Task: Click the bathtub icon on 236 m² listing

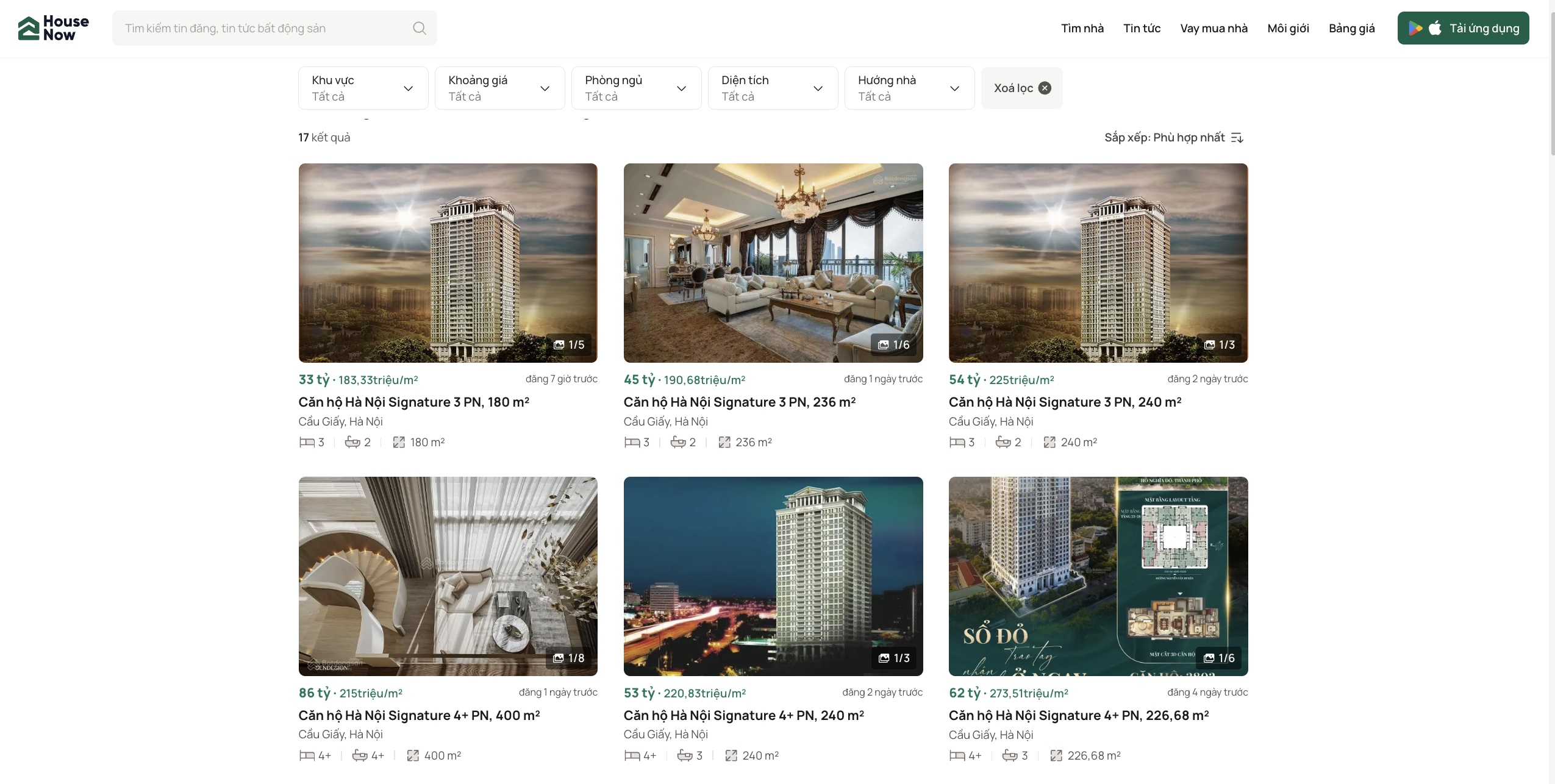Action: coord(678,442)
